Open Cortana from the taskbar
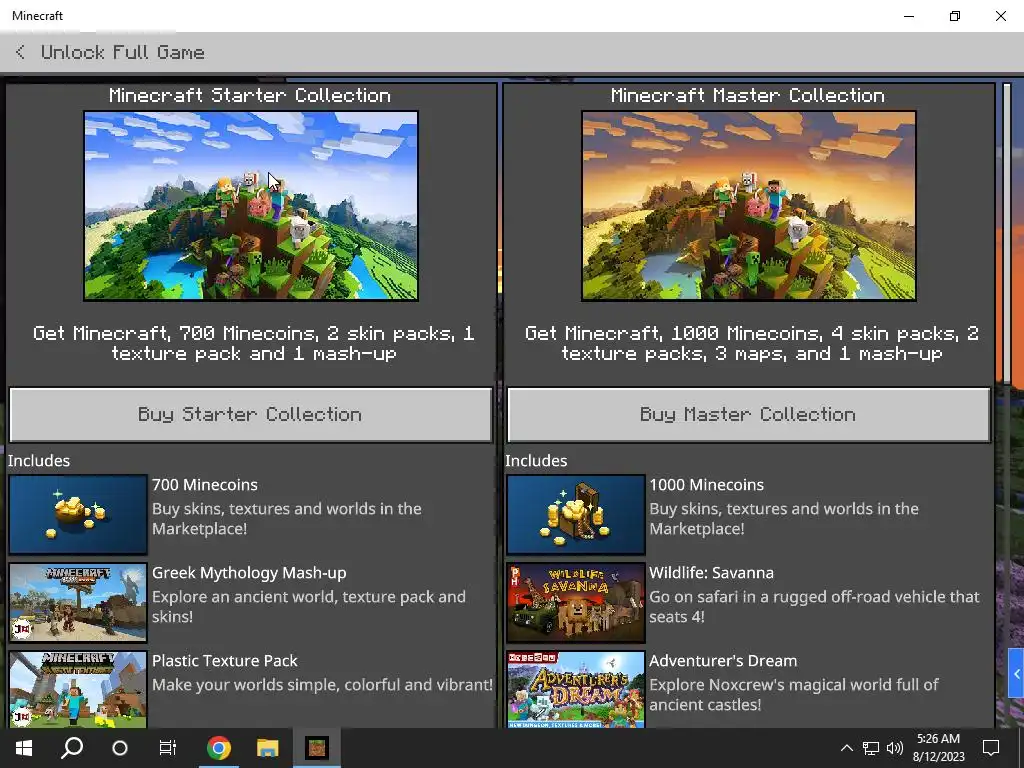 [120, 748]
